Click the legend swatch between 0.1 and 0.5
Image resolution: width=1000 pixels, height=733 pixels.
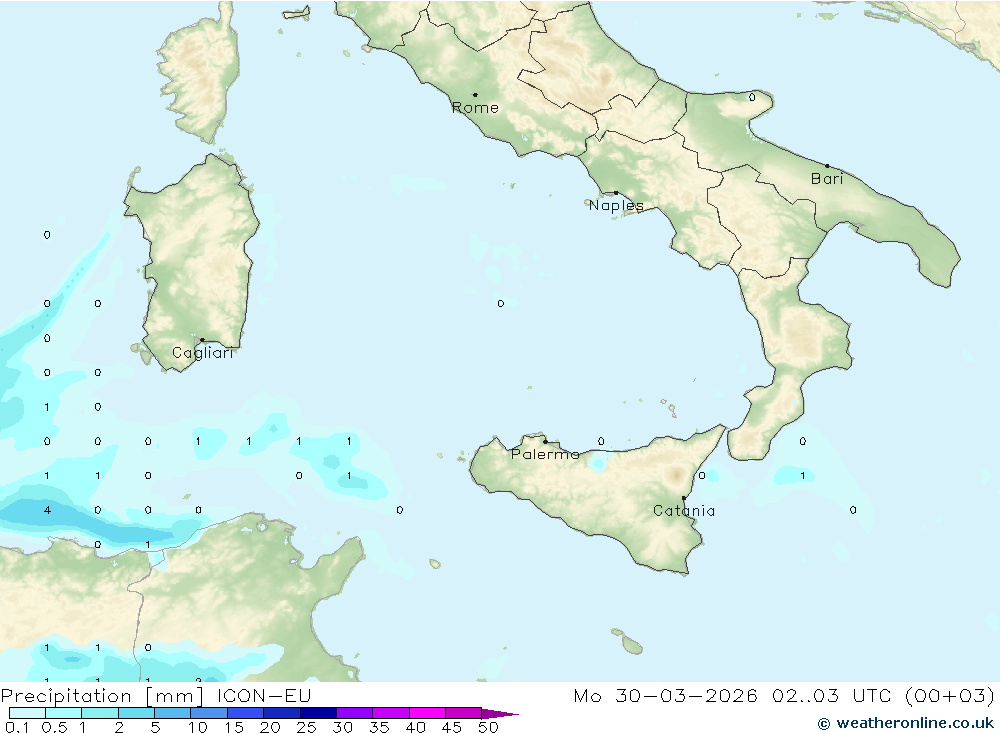(x=27, y=713)
